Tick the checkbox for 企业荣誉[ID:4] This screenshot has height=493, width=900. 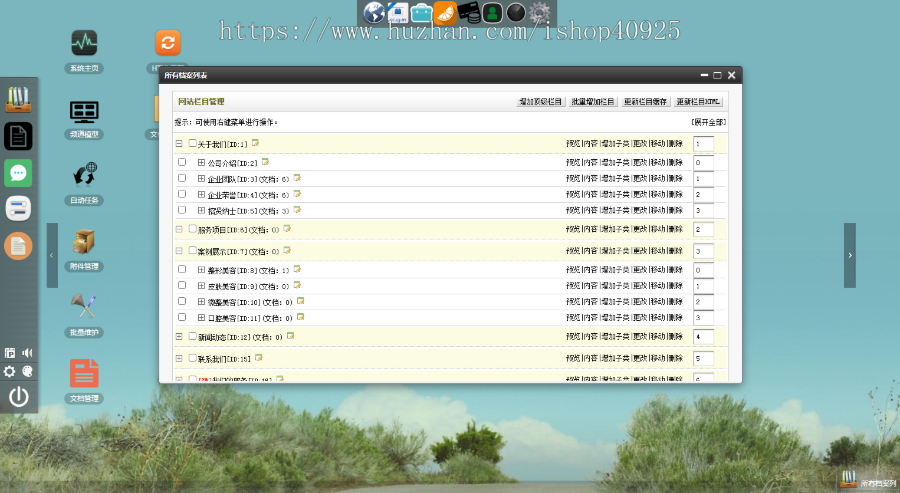pyautogui.click(x=182, y=194)
